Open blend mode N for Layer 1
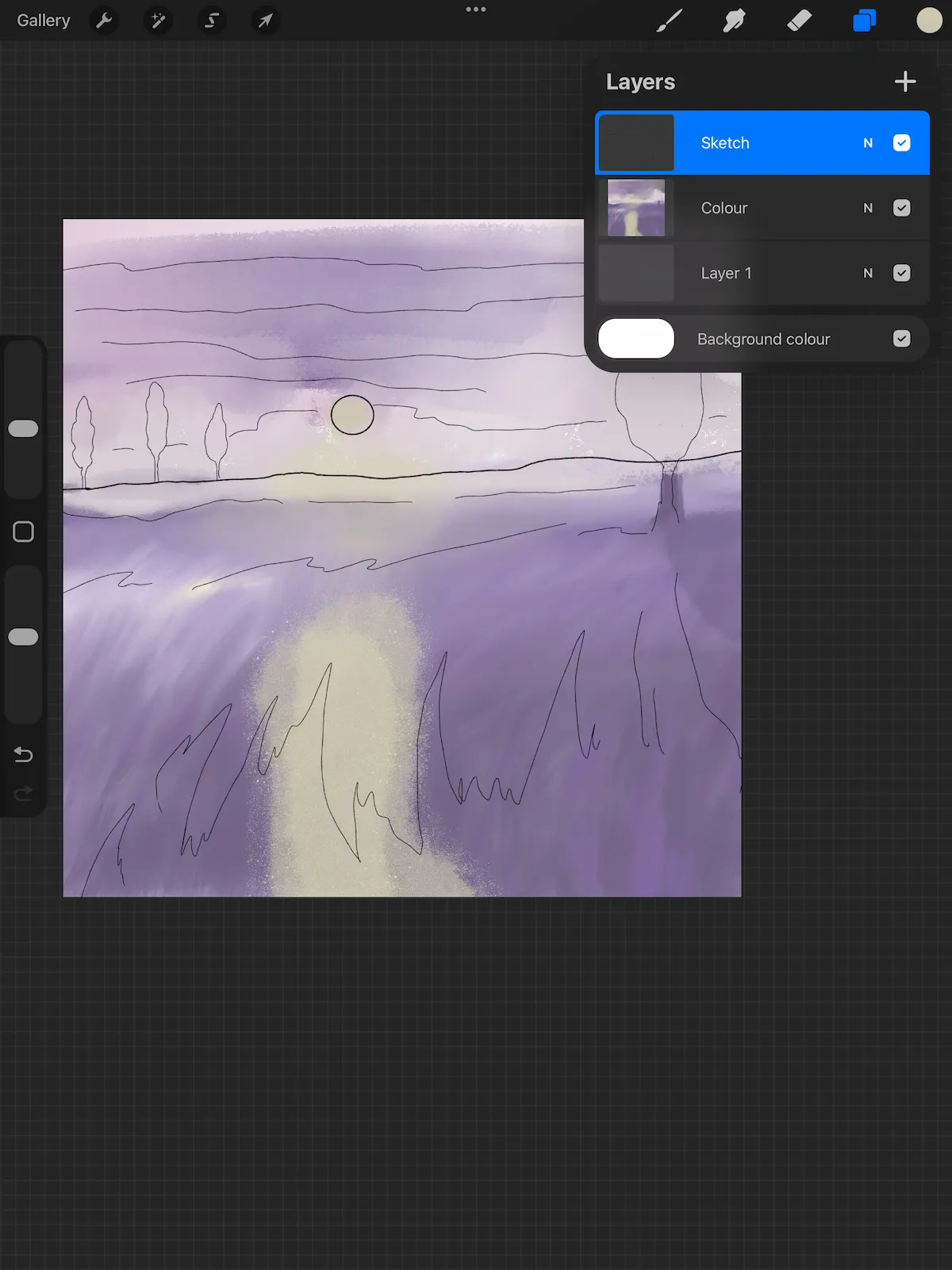The width and height of the screenshot is (952, 1270). tap(868, 273)
